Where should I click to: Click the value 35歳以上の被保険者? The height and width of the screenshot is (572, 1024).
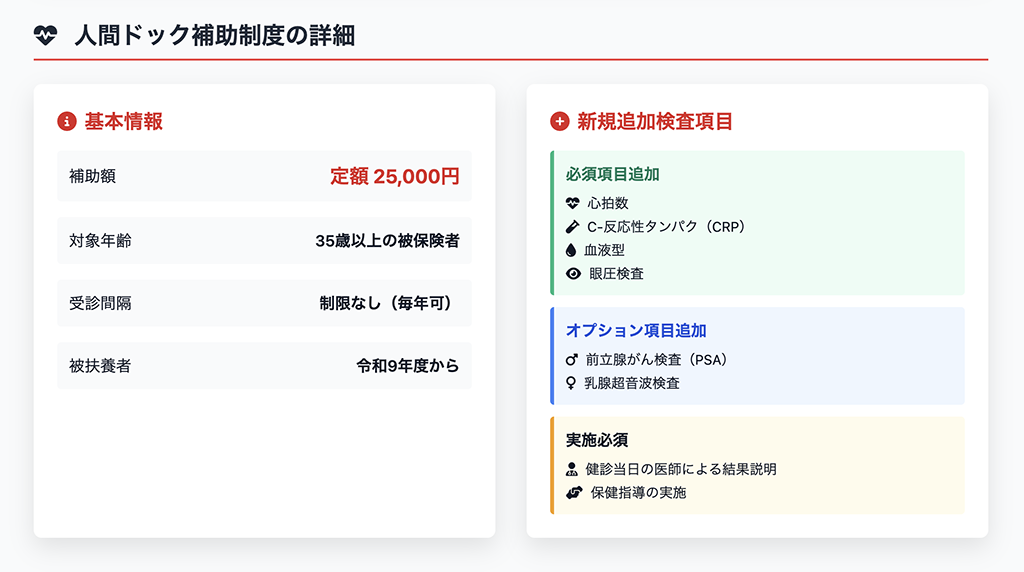click(387, 240)
